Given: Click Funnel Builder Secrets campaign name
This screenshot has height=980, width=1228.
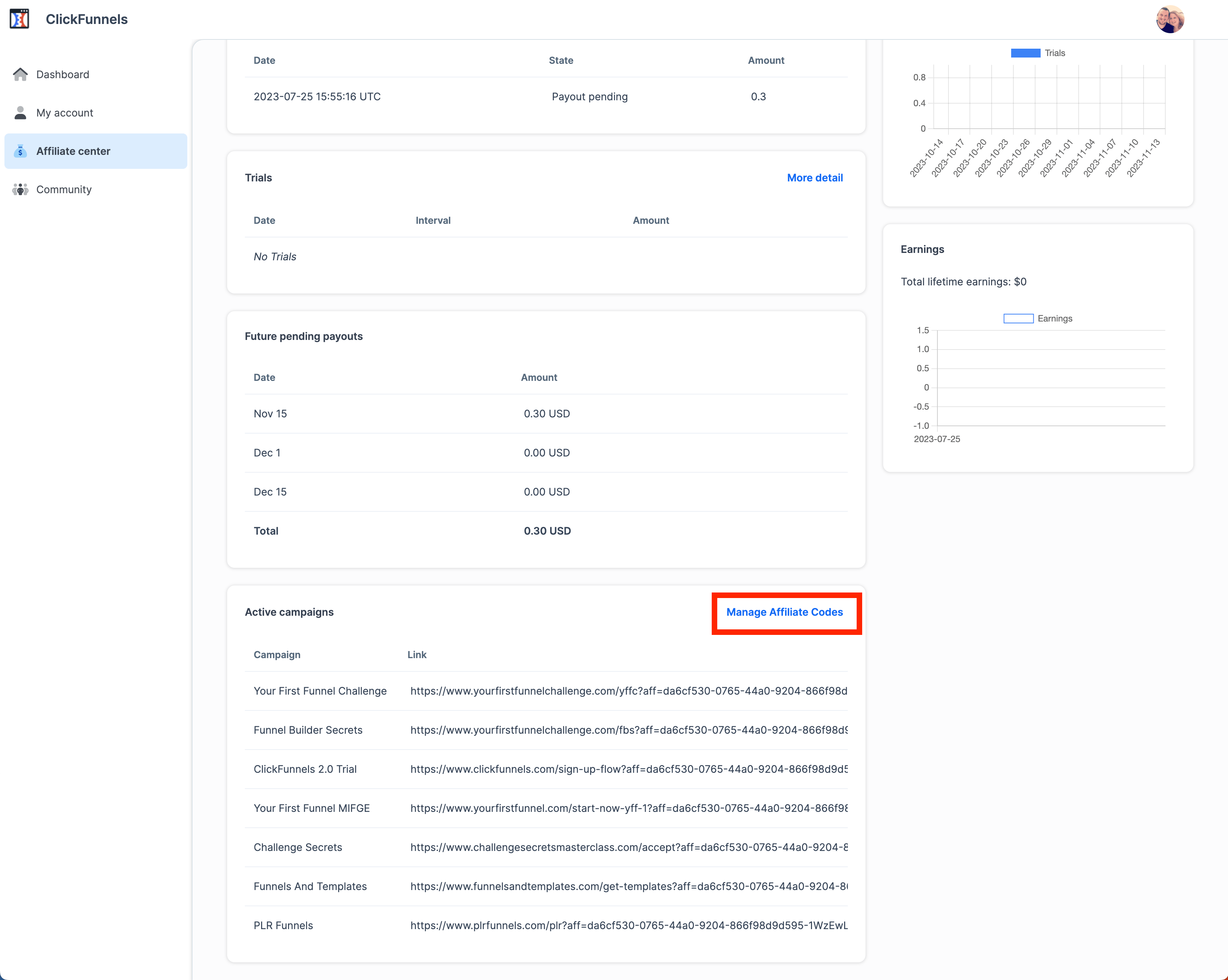Looking at the screenshot, I should coord(308,730).
